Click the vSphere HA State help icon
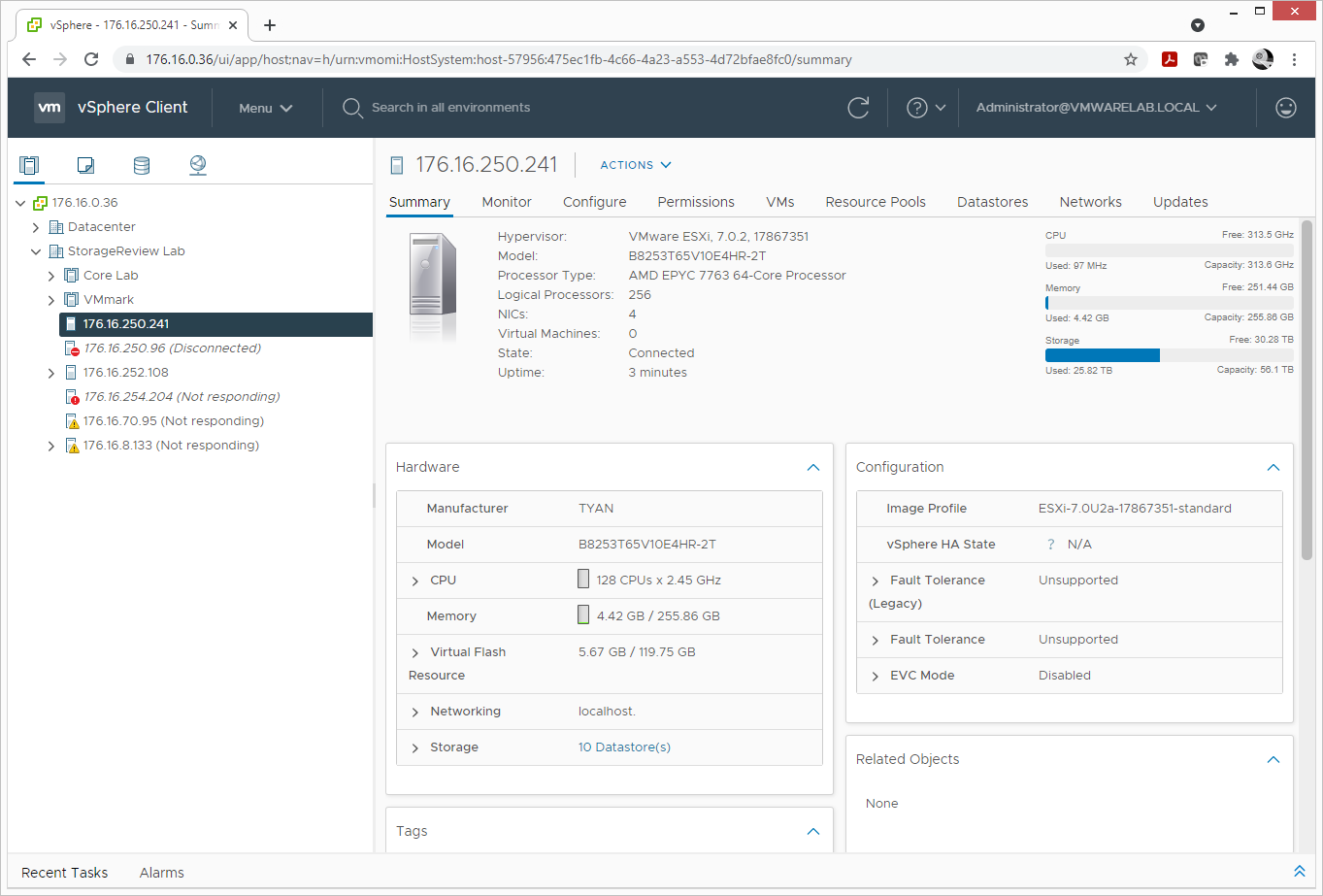 [1050, 545]
